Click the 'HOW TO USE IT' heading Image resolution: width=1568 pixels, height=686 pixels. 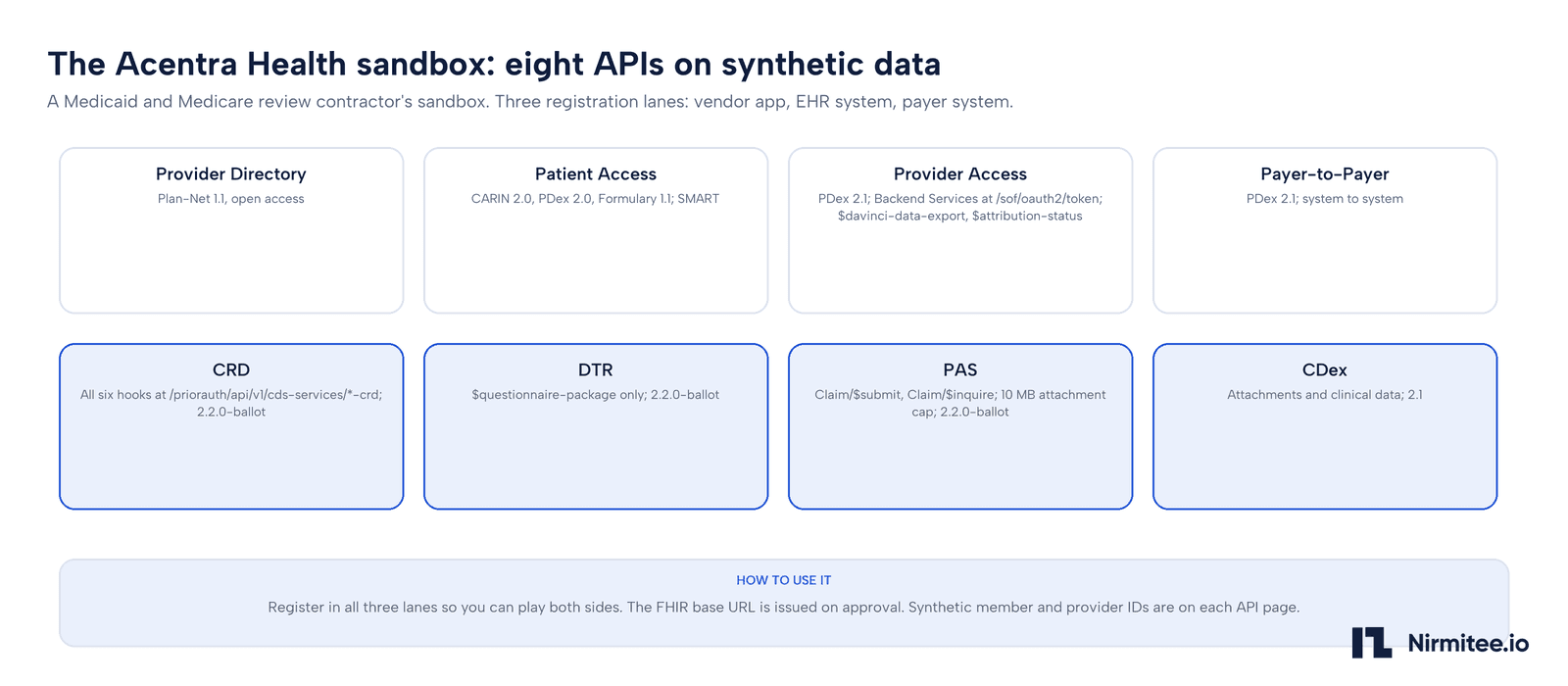[784, 580]
